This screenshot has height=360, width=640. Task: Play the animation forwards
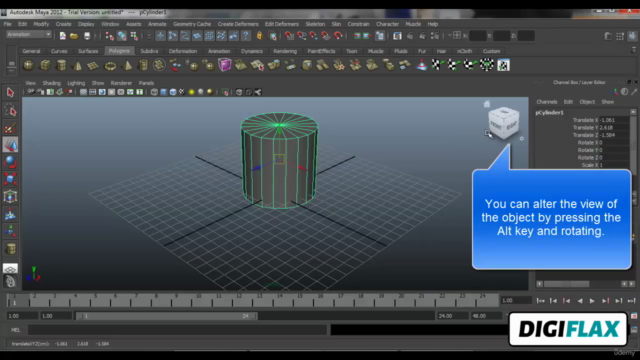click(x=592, y=301)
